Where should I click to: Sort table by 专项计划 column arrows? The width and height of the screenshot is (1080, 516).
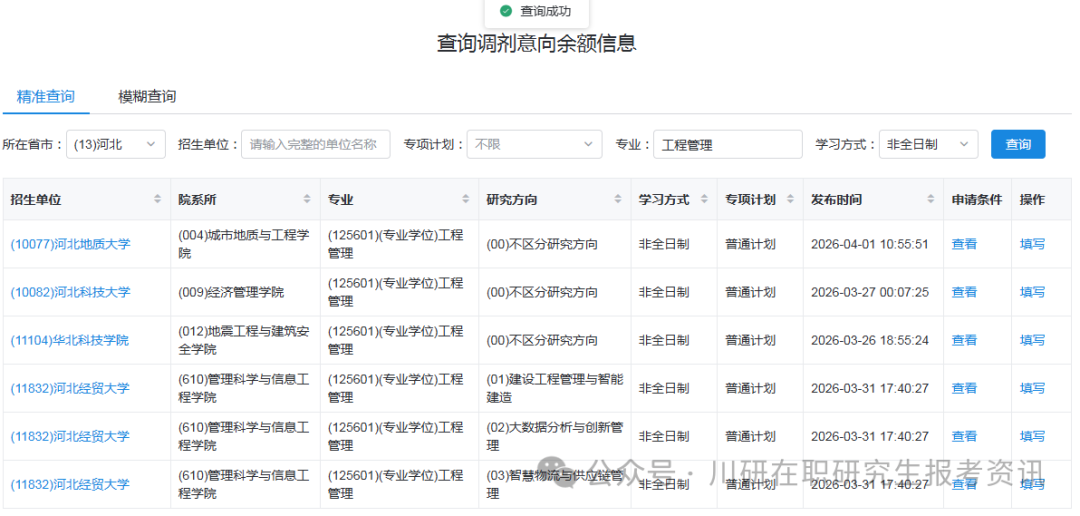coord(790,200)
